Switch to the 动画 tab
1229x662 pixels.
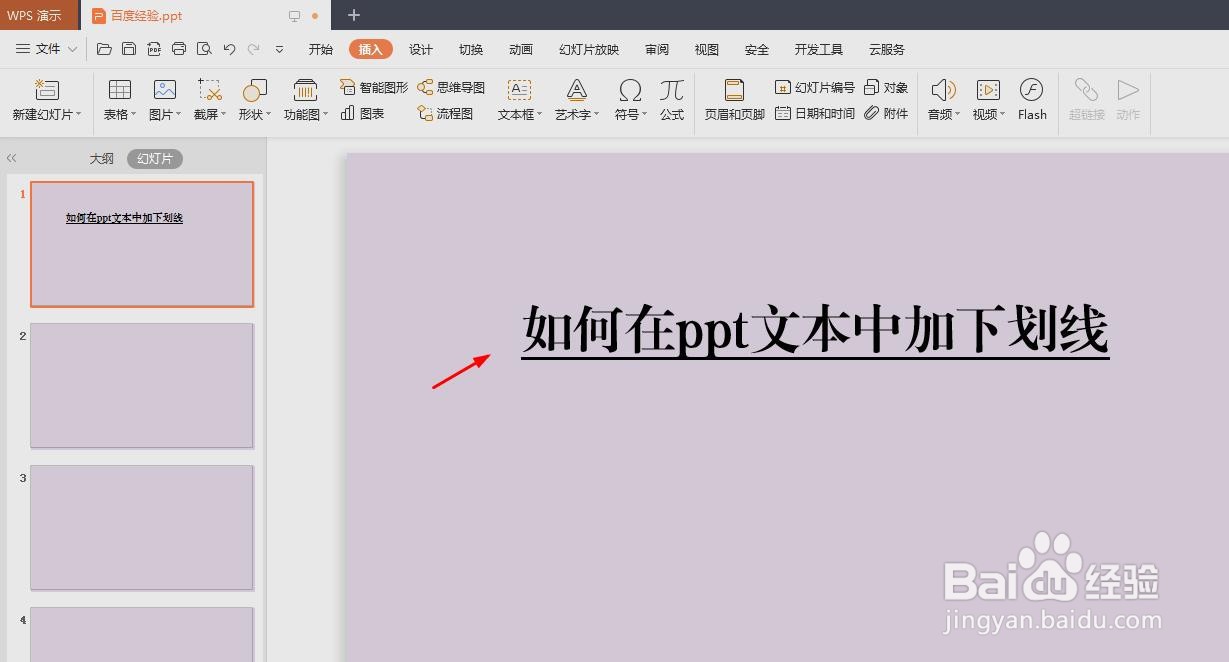521,49
